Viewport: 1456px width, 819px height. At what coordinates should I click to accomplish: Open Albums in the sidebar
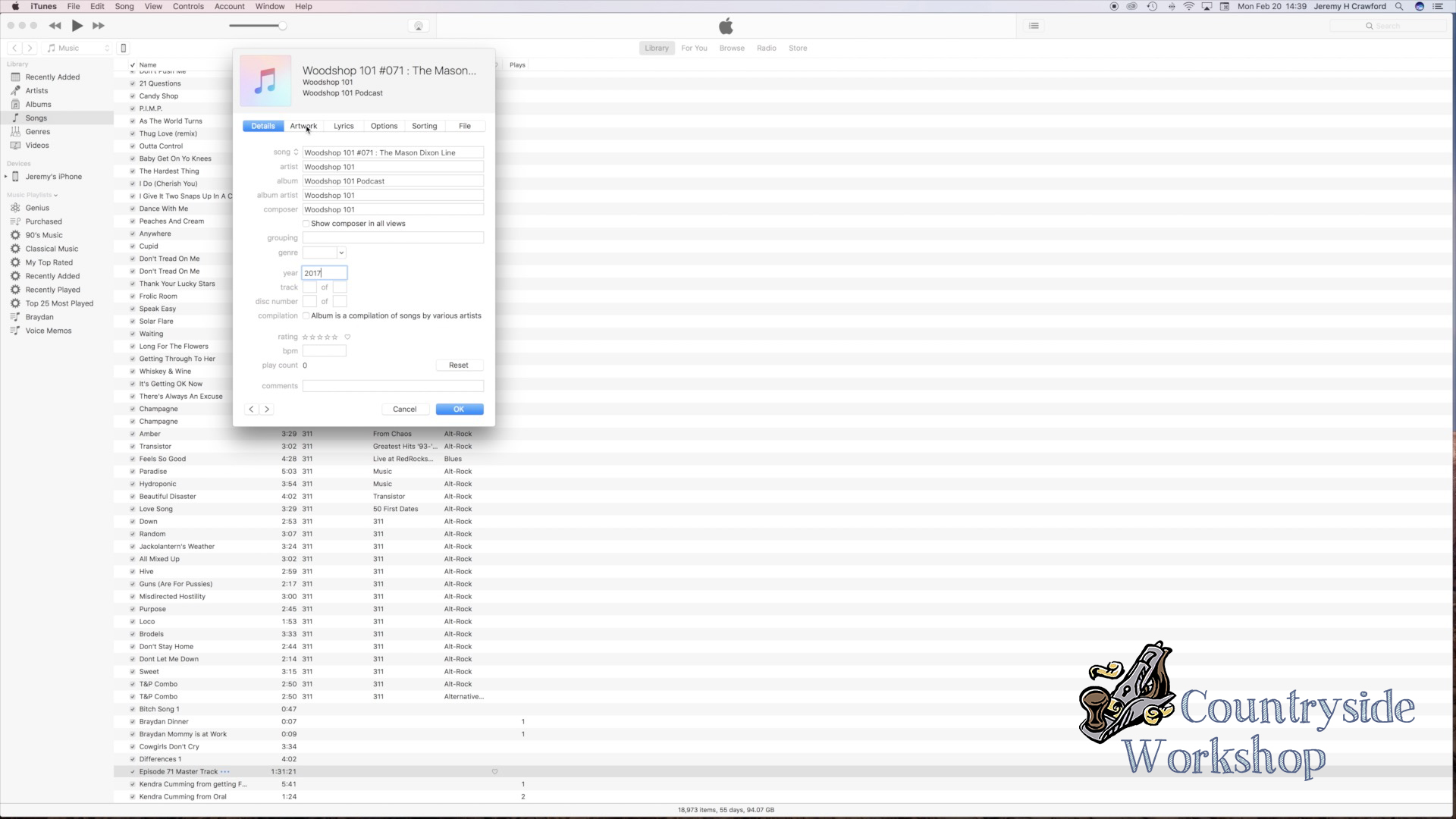38,104
